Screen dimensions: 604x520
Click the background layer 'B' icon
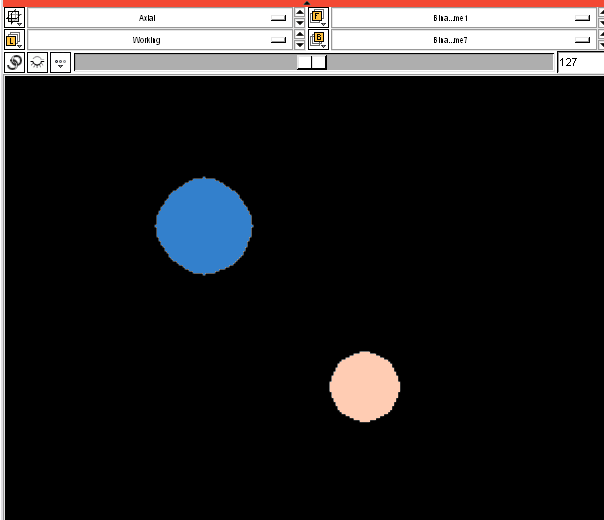(x=318, y=40)
